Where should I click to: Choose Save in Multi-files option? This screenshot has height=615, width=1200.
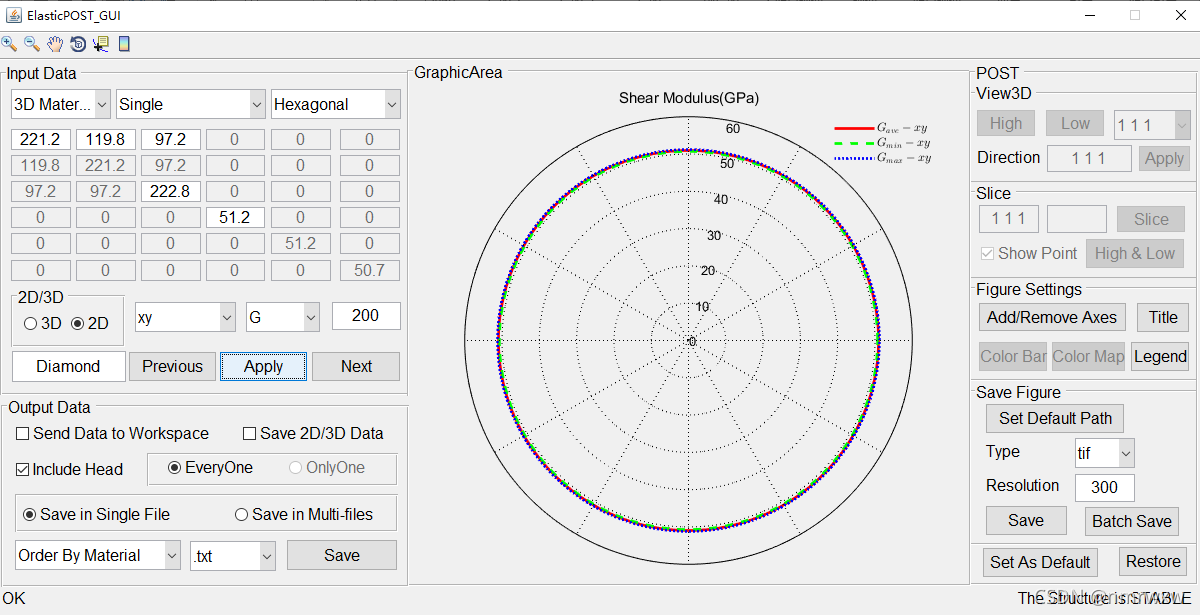click(241, 515)
